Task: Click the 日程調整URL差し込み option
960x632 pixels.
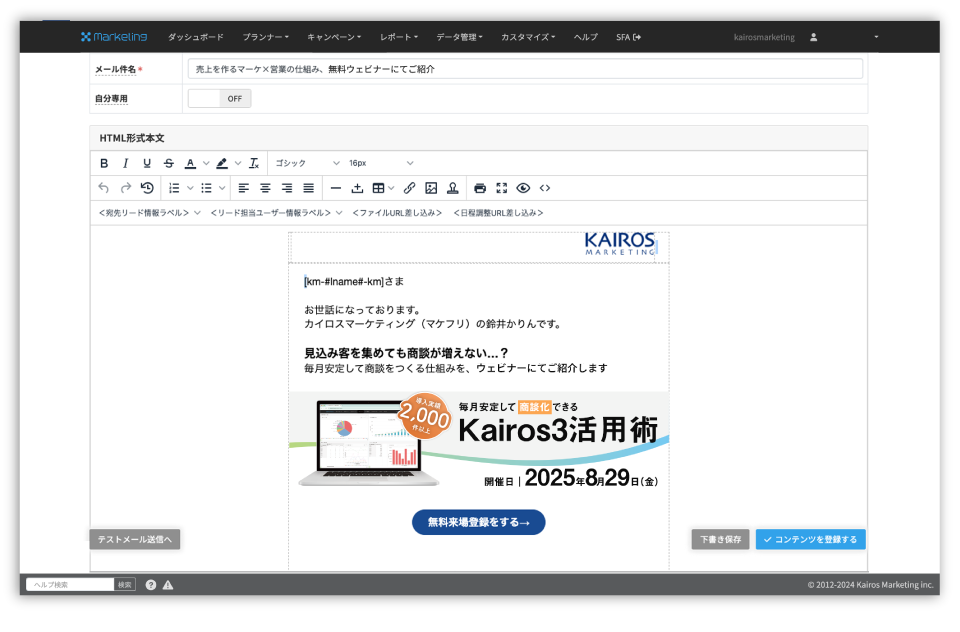Action: (498, 213)
